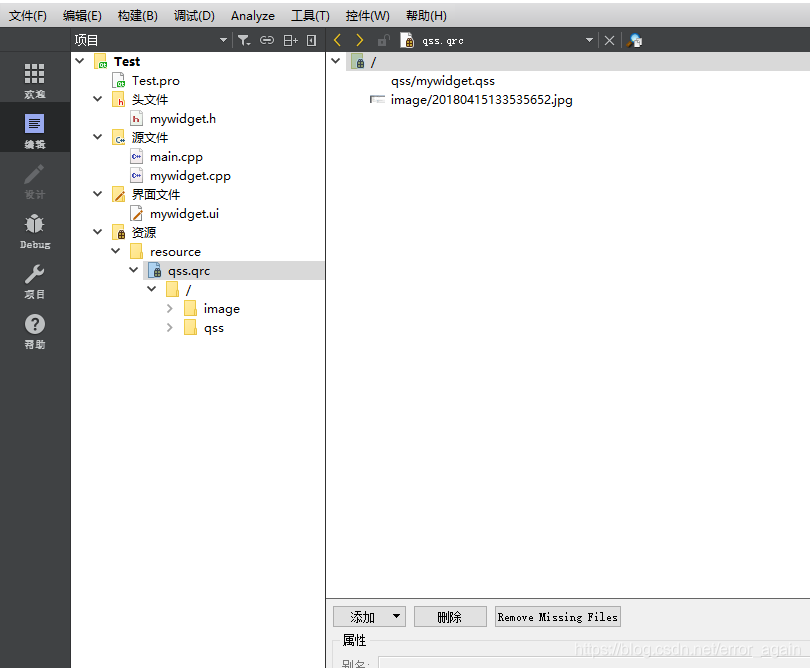Expand the image folder in tree
The height and width of the screenshot is (668, 810).
pos(169,308)
